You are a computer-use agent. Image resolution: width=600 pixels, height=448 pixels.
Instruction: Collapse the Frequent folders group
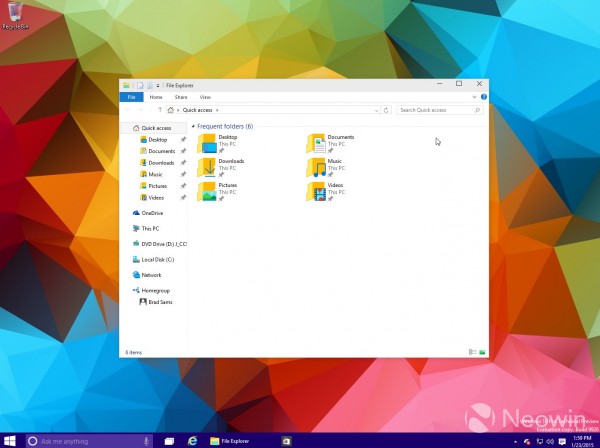tap(193, 127)
